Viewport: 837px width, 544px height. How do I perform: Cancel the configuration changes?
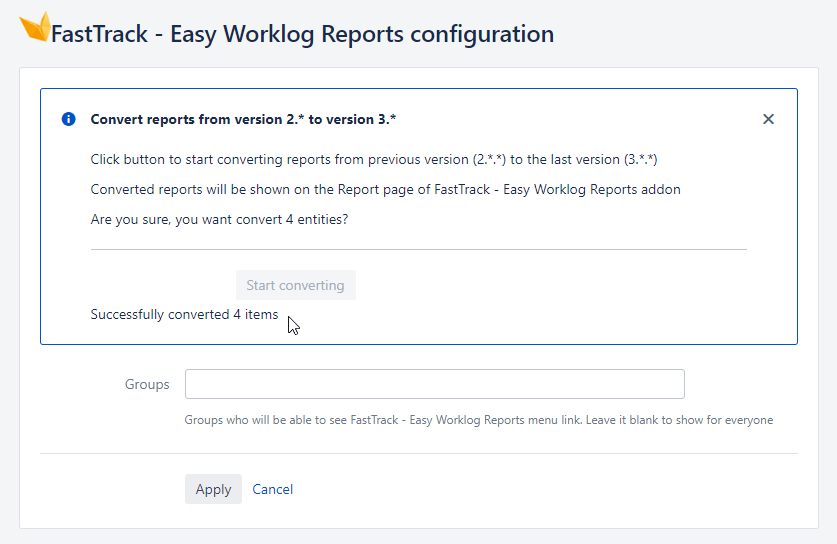[273, 489]
